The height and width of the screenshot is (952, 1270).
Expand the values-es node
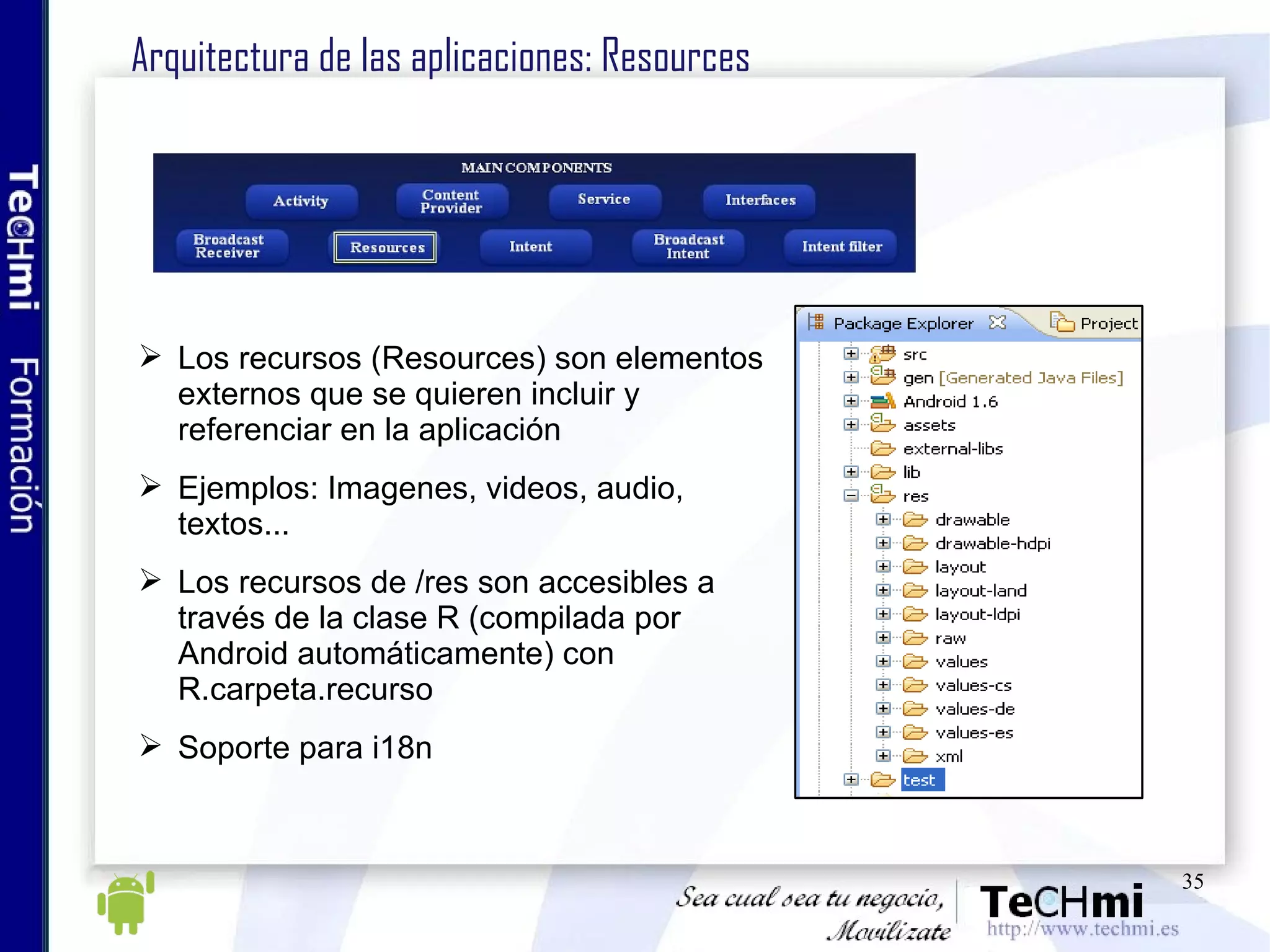click(x=883, y=732)
